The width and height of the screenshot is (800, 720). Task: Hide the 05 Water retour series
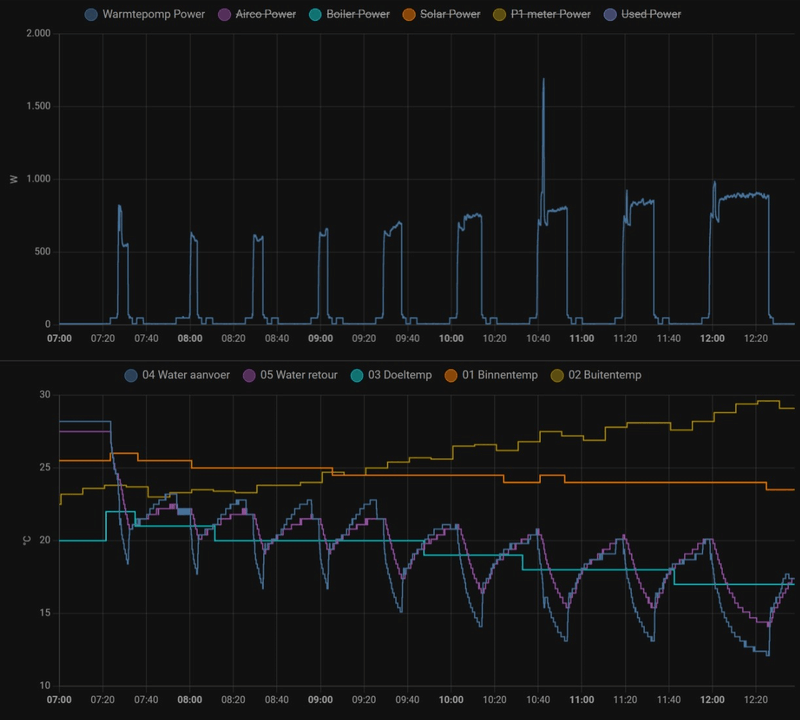pyautogui.click(x=290, y=375)
